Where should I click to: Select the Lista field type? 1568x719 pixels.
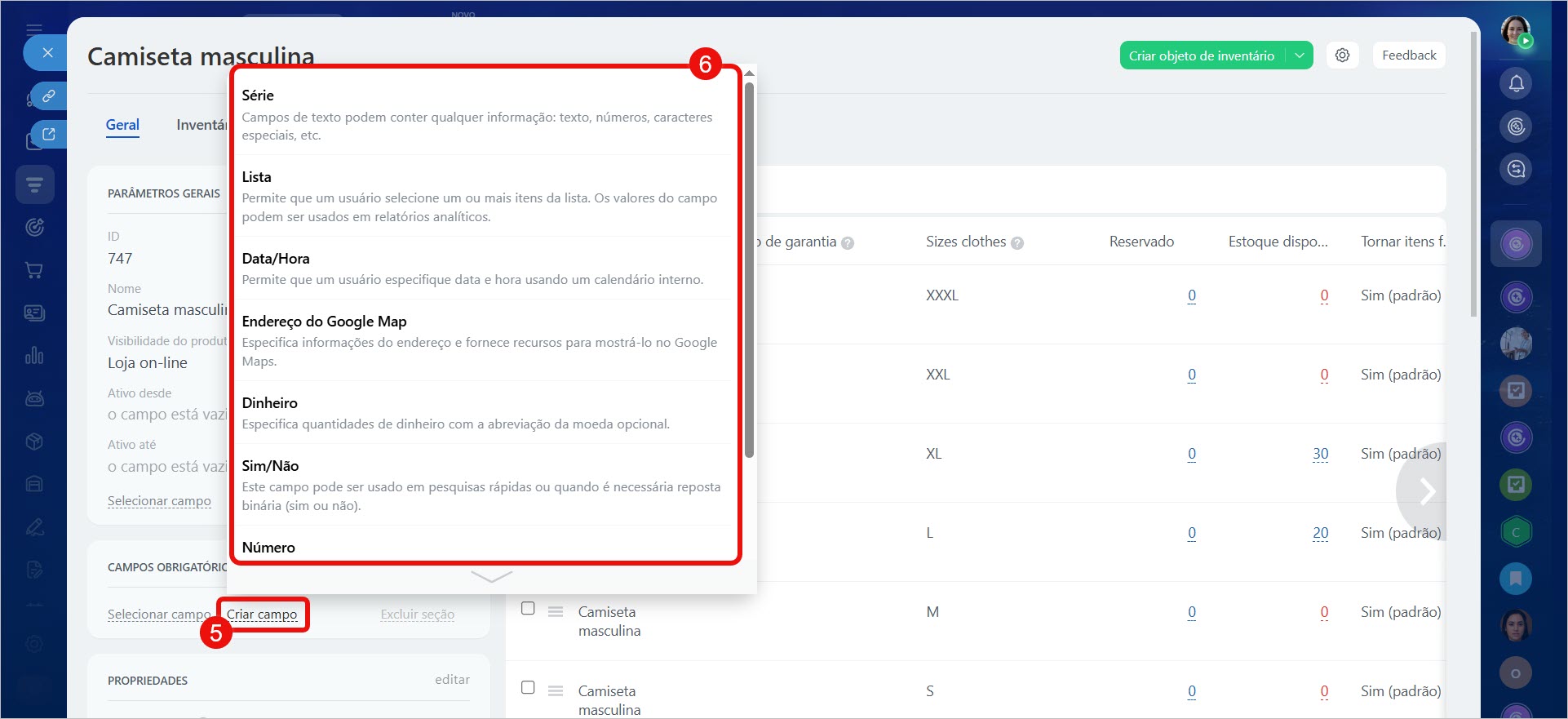[x=481, y=196]
